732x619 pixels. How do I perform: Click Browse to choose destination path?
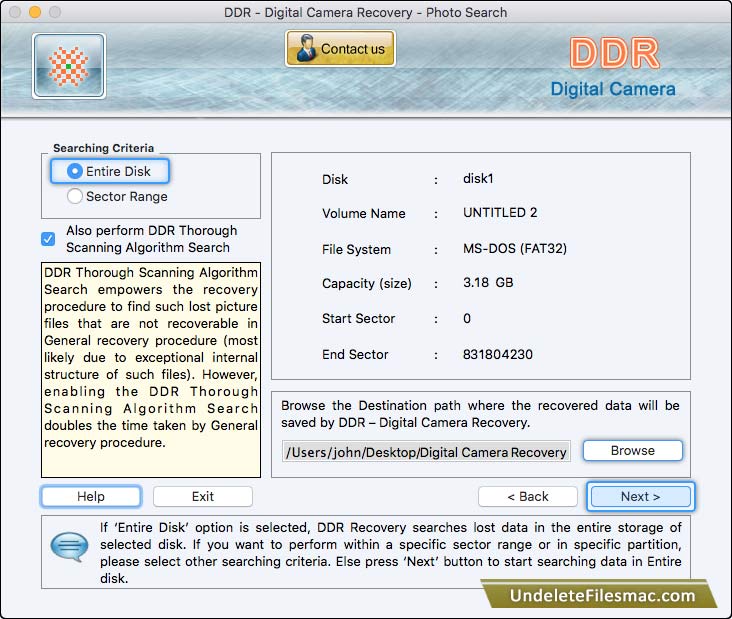pos(633,450)
